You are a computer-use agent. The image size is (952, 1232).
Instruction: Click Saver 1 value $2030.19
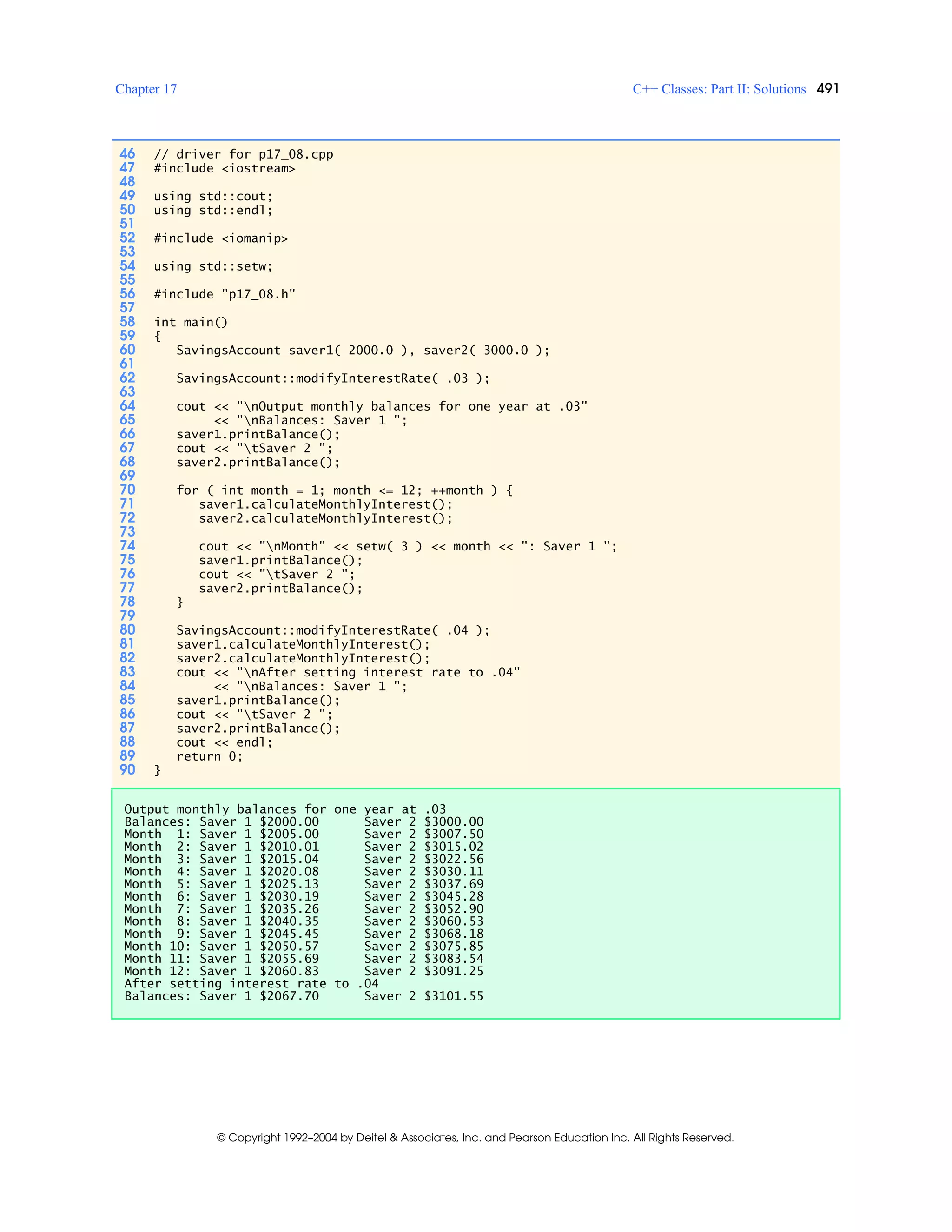tap(289, 896)
